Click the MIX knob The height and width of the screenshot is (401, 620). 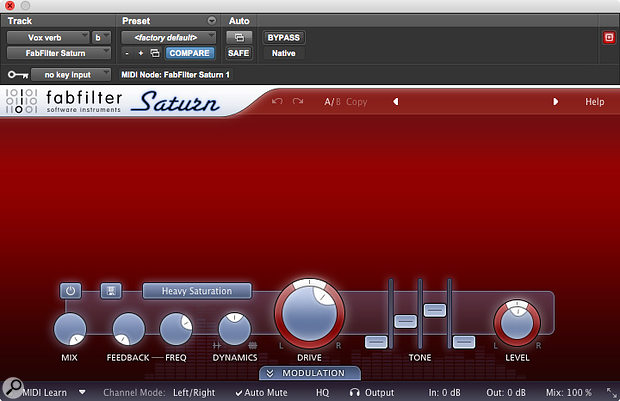click(x=70, y=329)
